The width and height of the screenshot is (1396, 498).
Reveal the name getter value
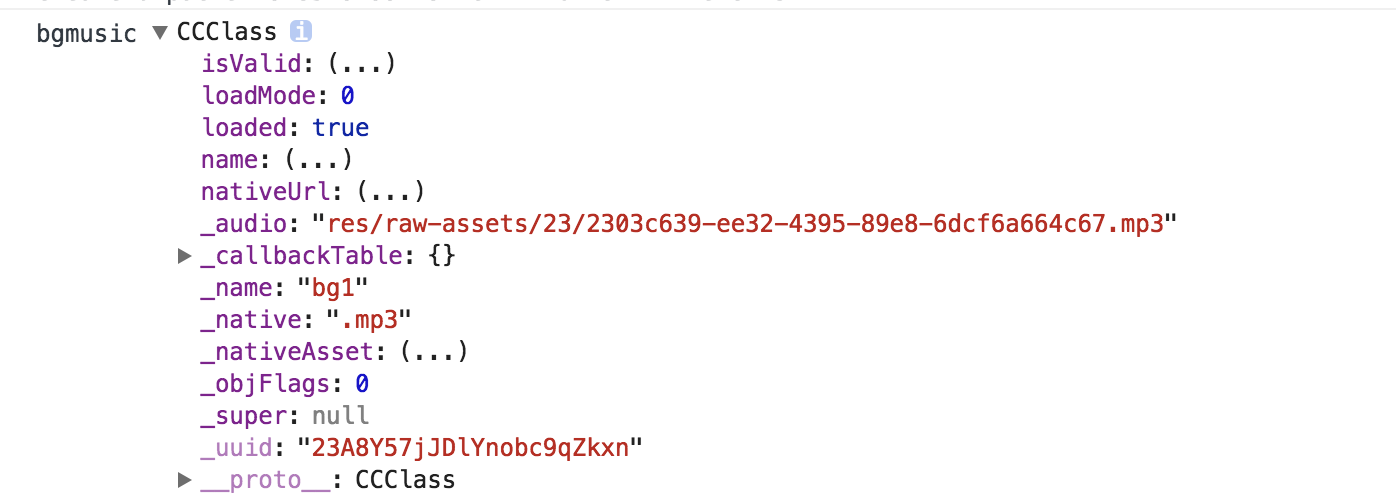tap(318, 160)
